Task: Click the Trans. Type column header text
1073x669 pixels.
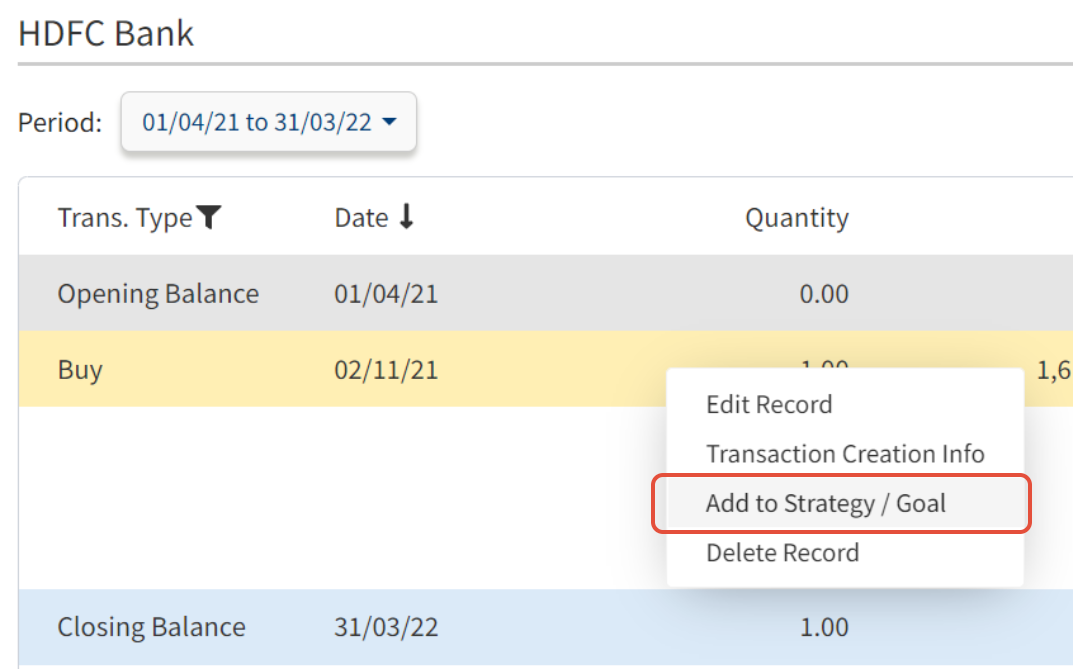Action: (124, 218)
